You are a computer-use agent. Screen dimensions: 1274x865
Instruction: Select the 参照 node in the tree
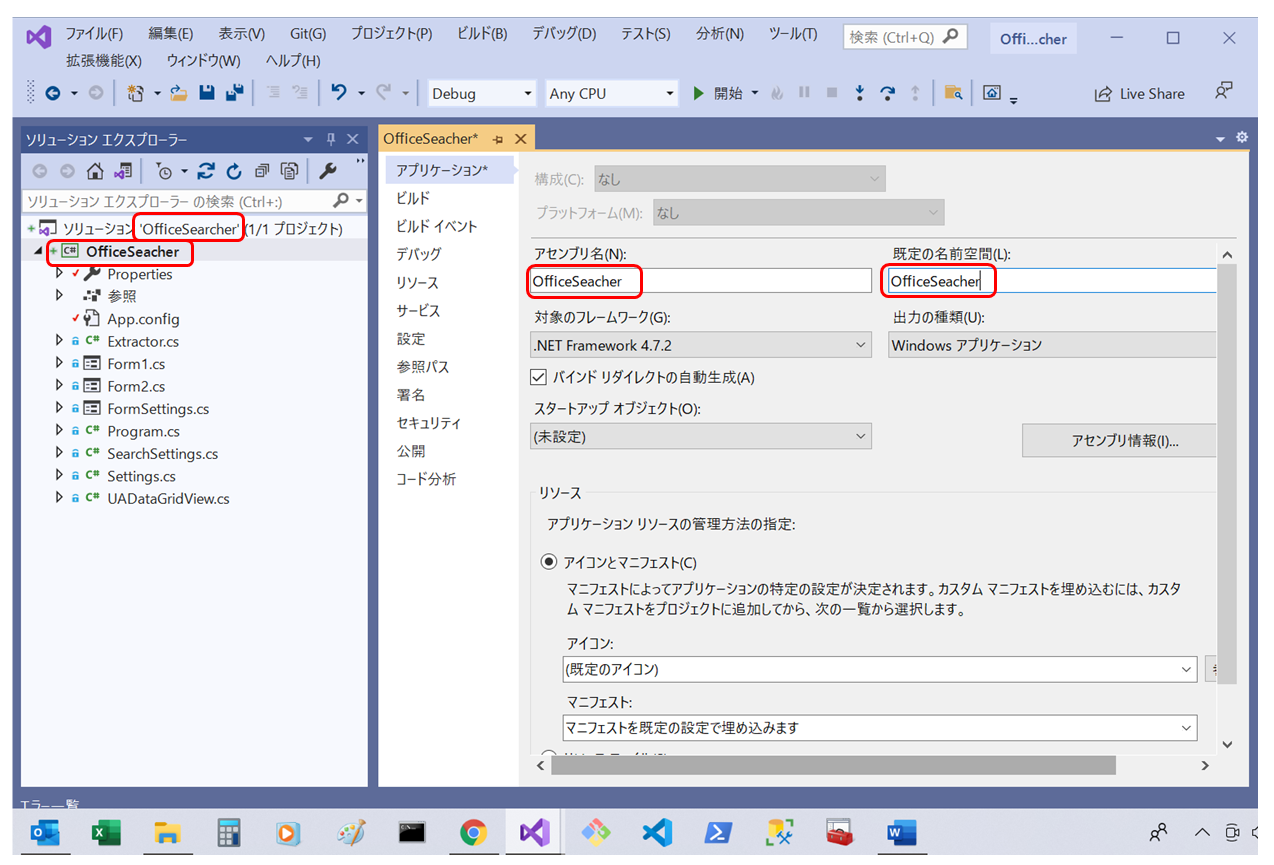pyautogui.click(x=122, y=296)
